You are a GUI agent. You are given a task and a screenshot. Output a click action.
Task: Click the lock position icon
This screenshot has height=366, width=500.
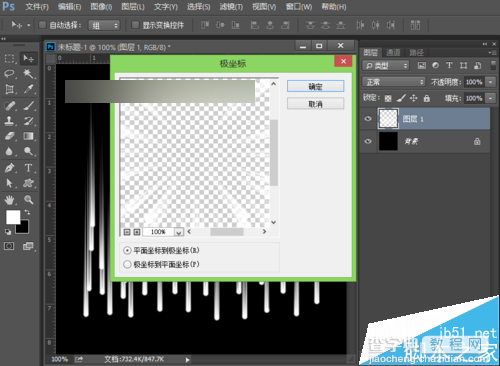[x=413, y=98]
